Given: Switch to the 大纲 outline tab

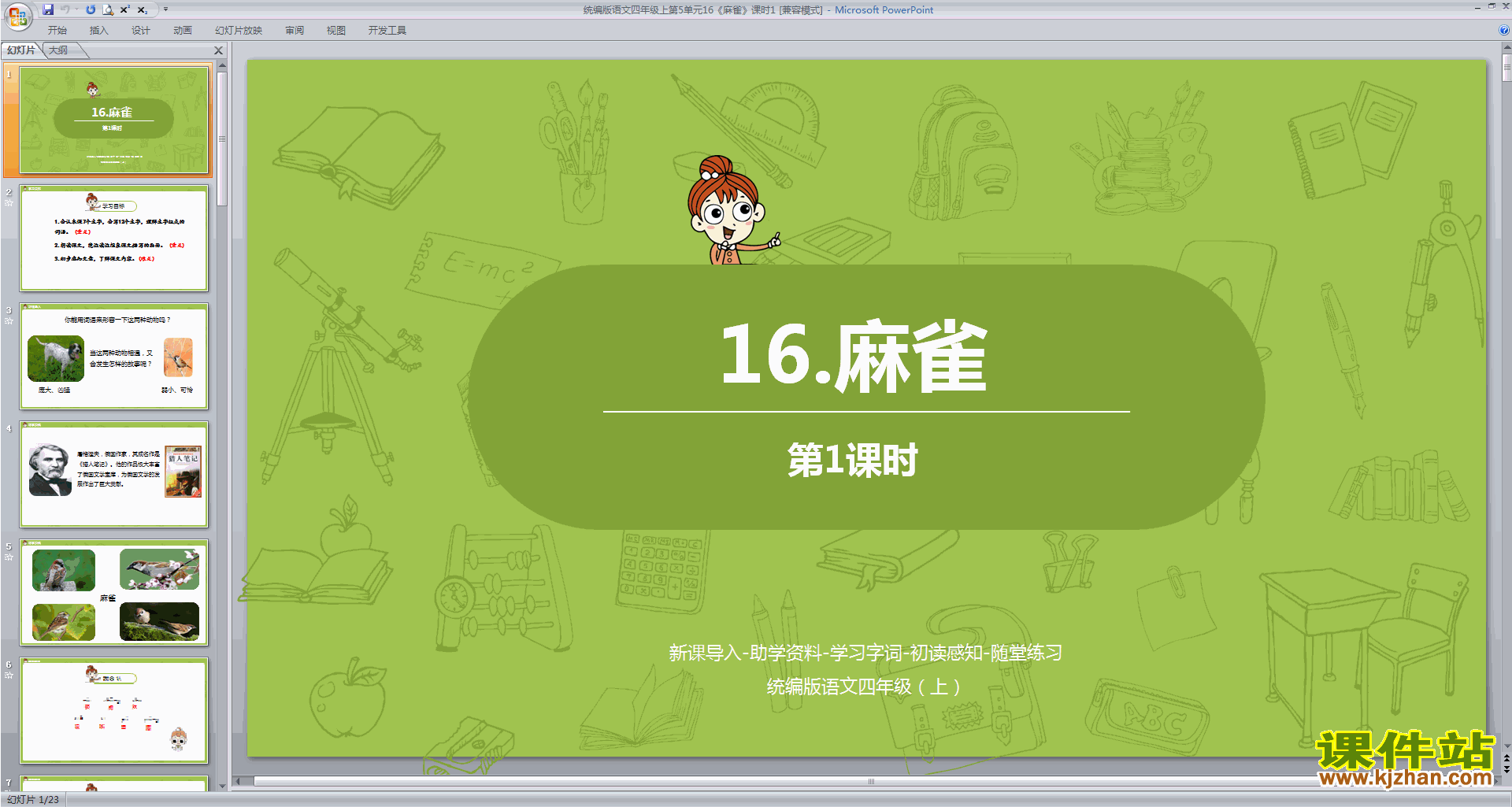Looking at the screenshot, I should click(59, 50).
